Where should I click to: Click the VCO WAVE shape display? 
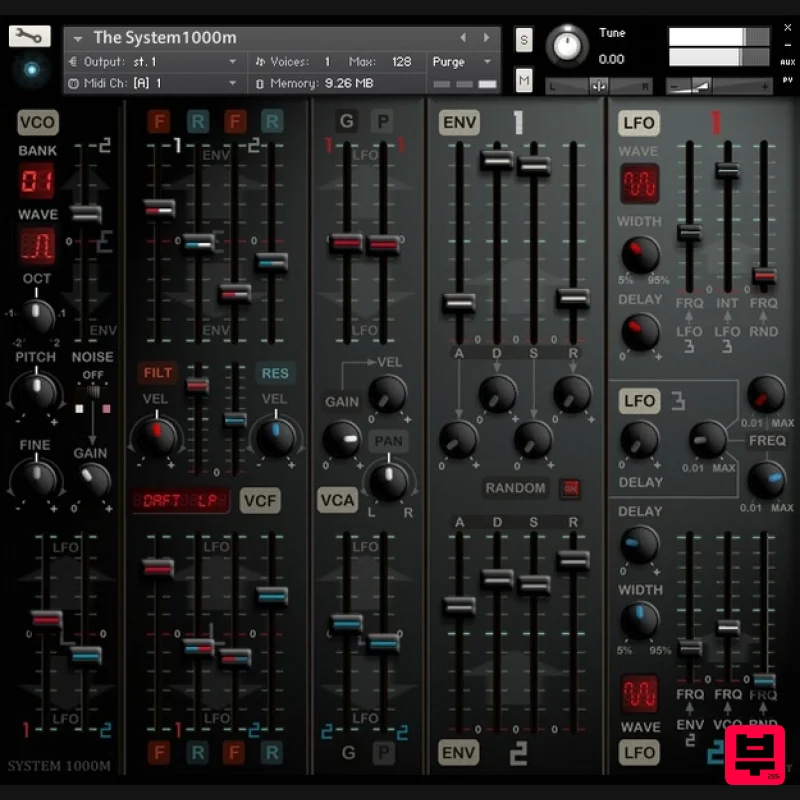[37, 245]
